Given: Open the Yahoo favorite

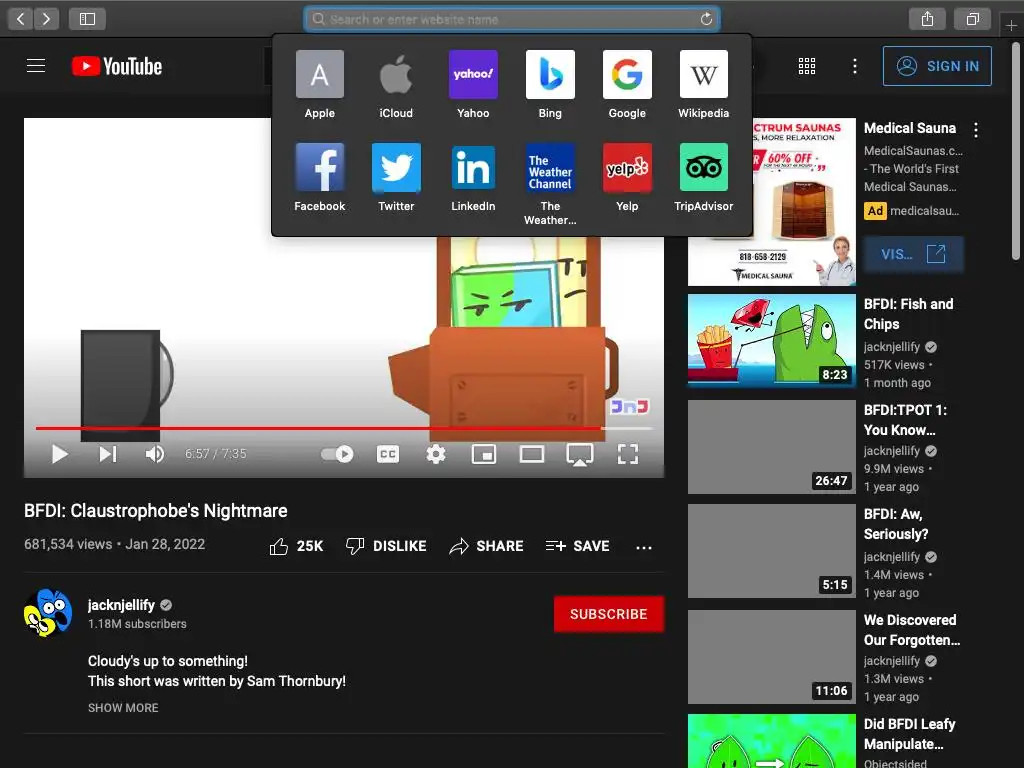Looking at the screenshot, I should click(473, 85).
